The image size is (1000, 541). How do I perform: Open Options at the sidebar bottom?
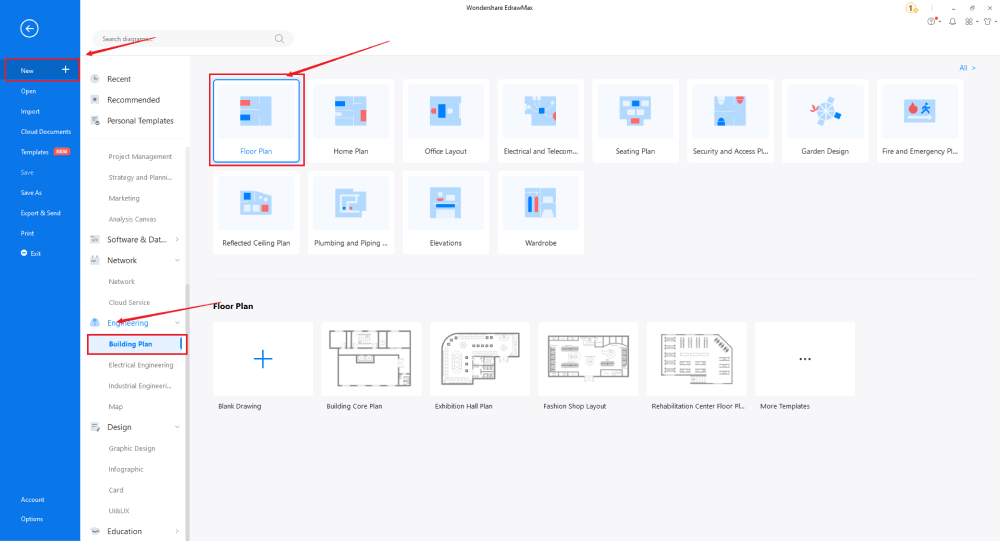(x=32, y=519)
